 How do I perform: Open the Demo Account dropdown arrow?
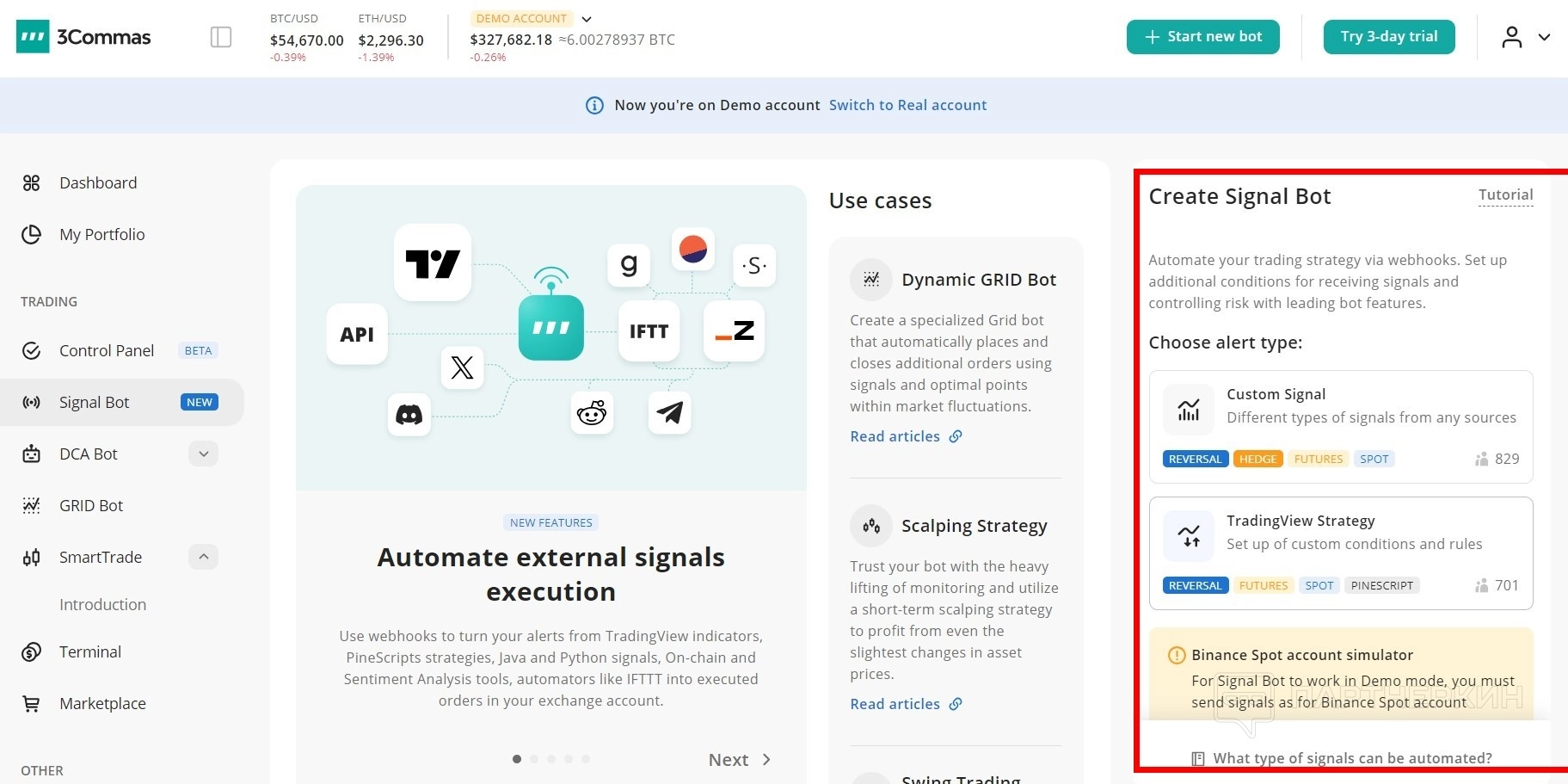[587, 19]
